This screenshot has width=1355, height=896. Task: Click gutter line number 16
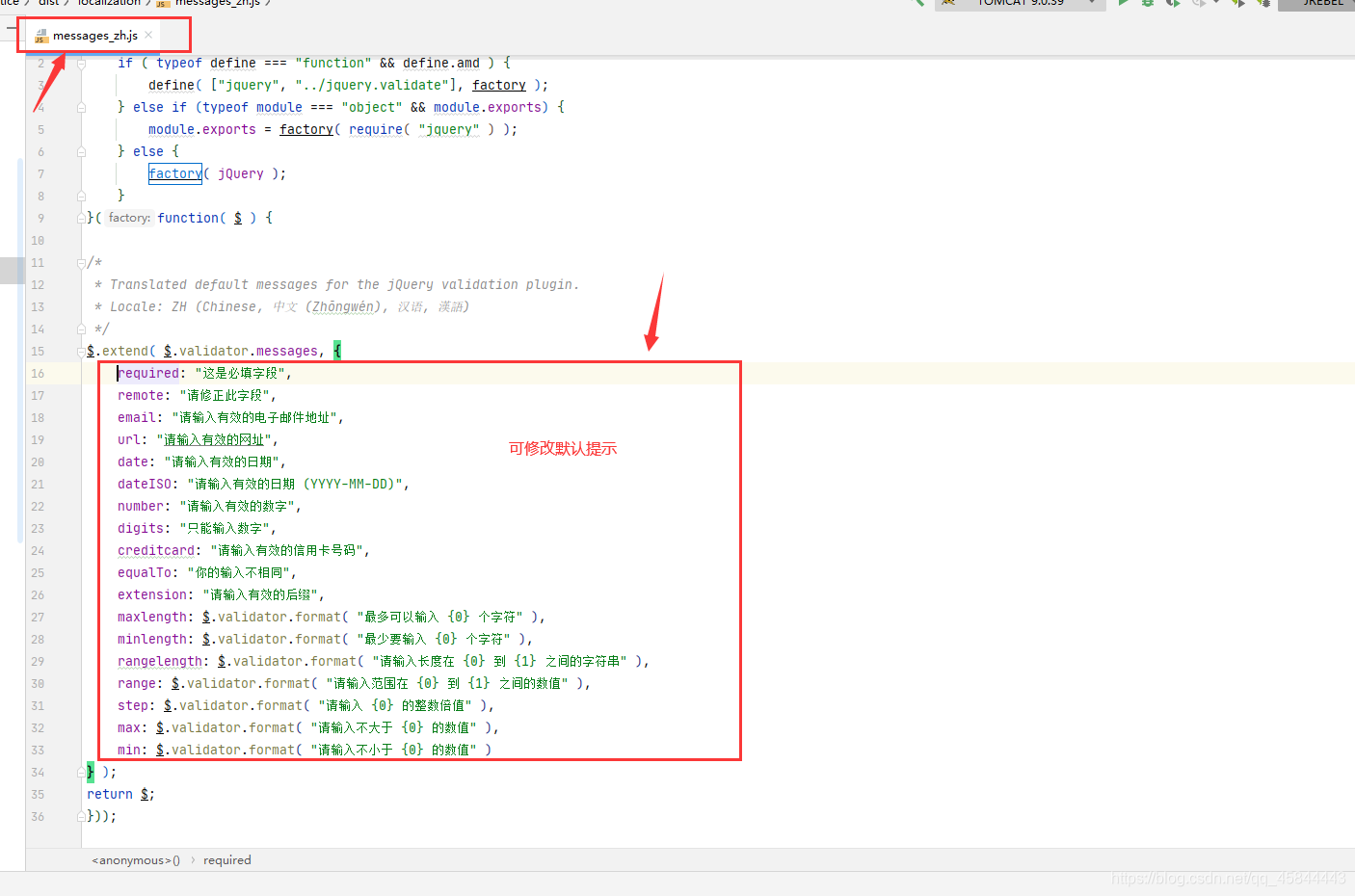pyautogui.click(x=38, y=374)
